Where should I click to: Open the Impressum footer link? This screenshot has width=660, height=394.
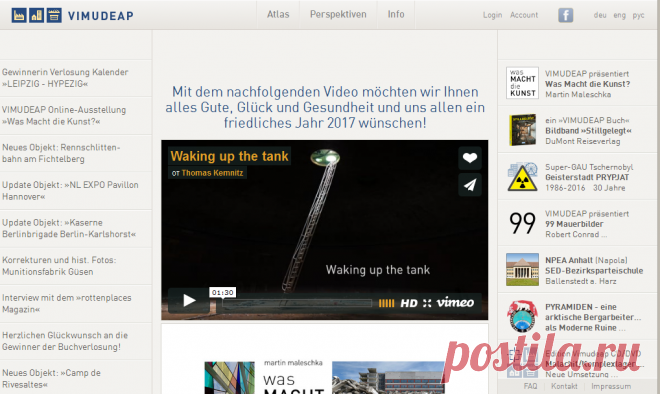coord(611,386)
